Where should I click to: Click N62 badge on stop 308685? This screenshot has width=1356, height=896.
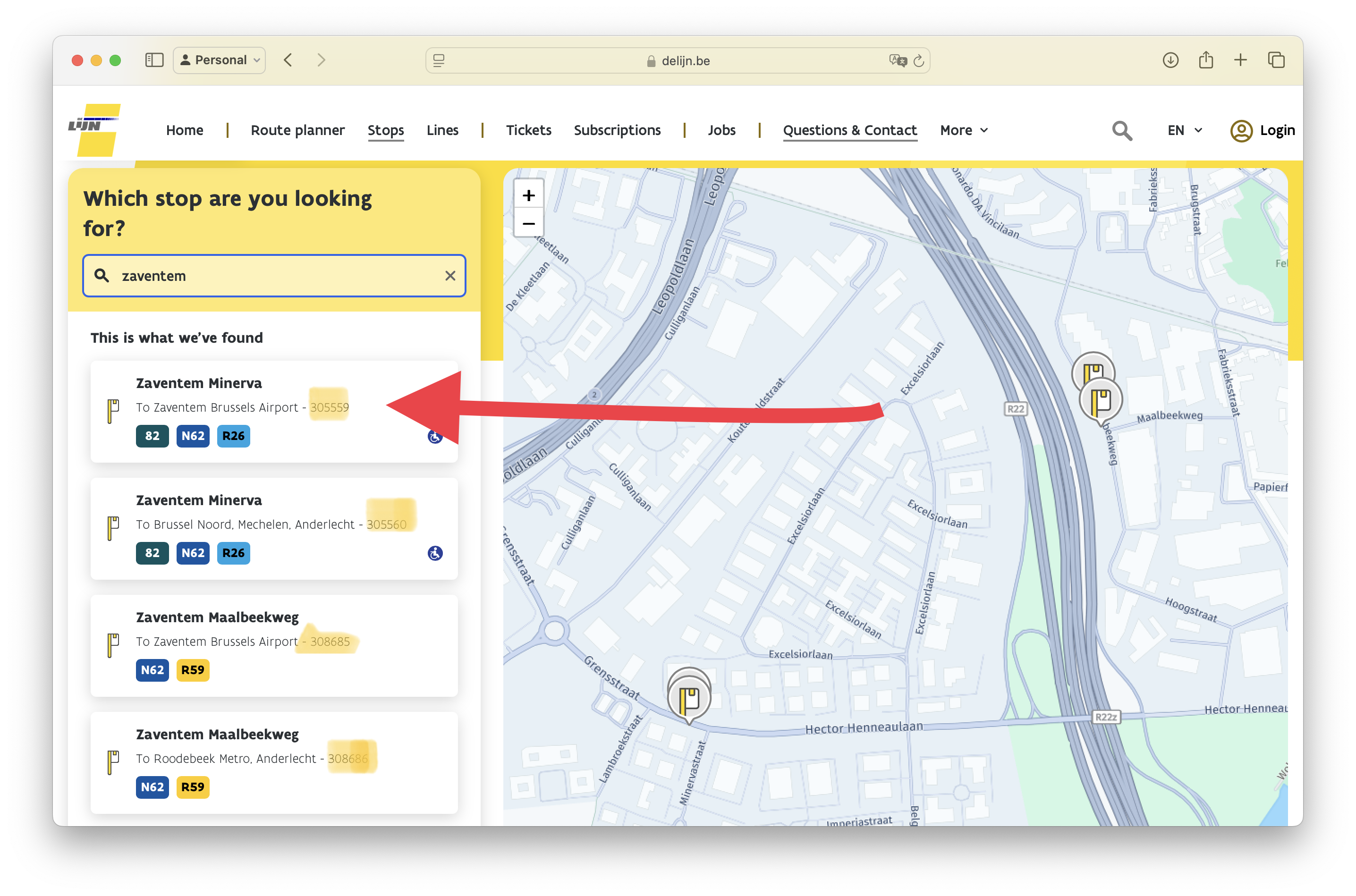coord(152,670)
